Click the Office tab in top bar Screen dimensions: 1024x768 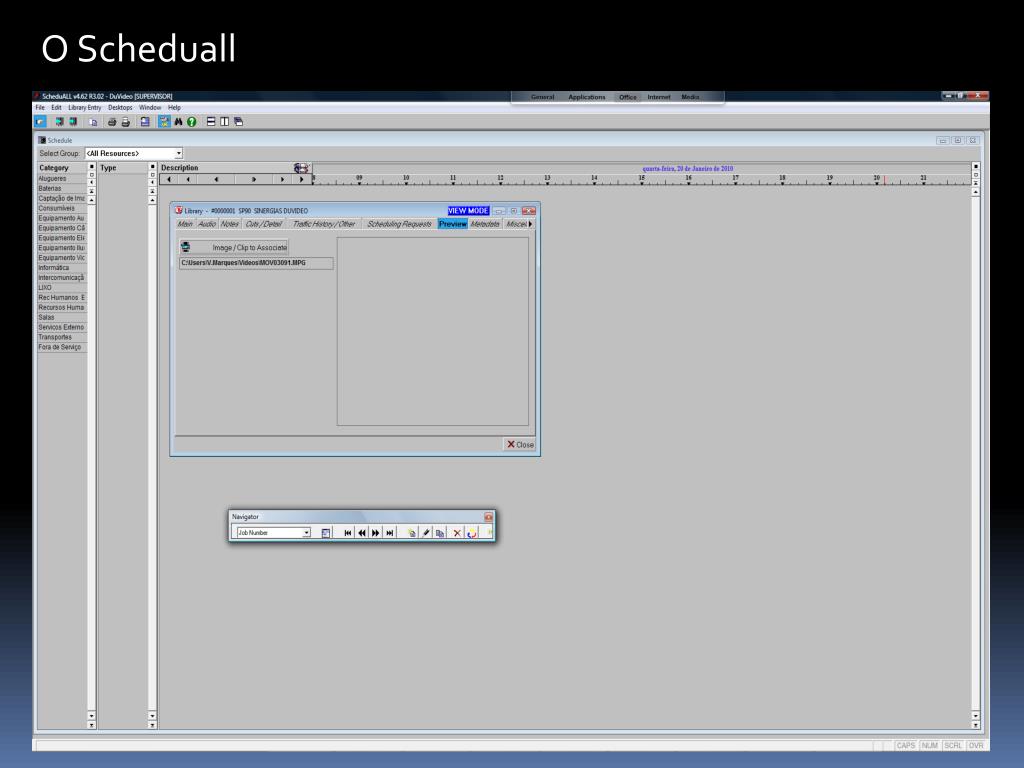click(x=628, y=97)
